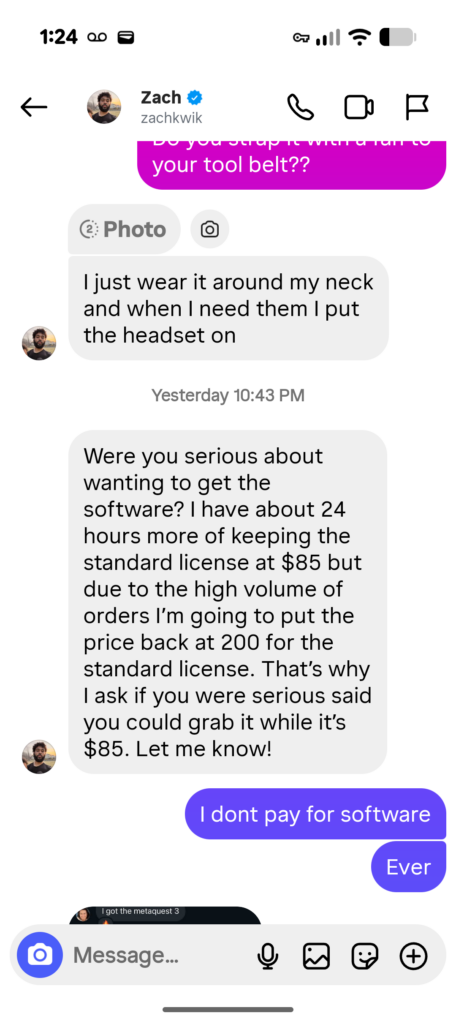The image size is (456, 1024).
Task: Start a video call with Zach
Action: click(359, 108)
